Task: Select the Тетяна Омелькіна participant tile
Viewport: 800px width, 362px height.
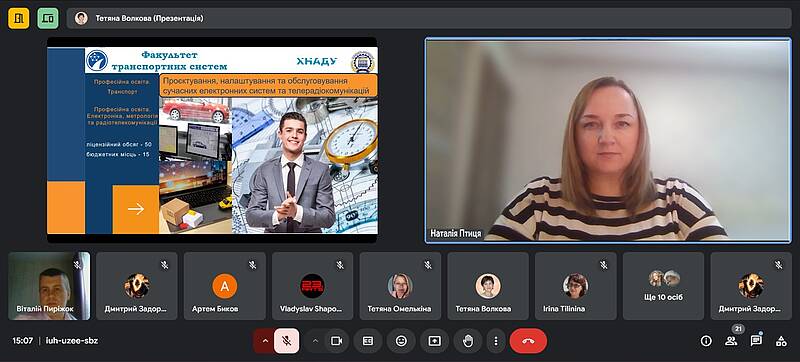Action: click(x=400, y=286)
